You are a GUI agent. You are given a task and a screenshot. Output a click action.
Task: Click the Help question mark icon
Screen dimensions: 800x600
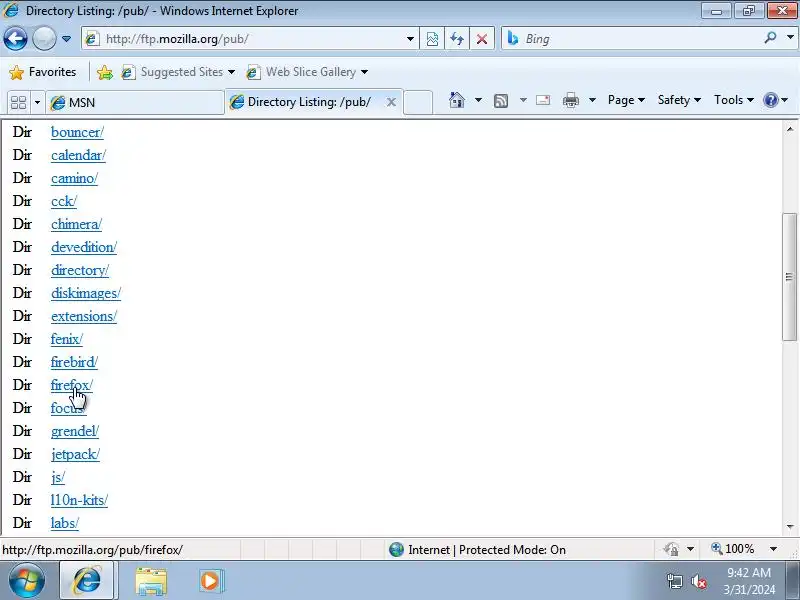point(770,100)
